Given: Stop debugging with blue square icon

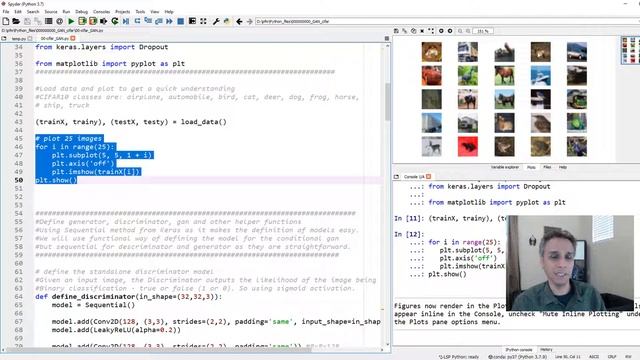Looking at the screenshot, I should [x=180, y=21].
